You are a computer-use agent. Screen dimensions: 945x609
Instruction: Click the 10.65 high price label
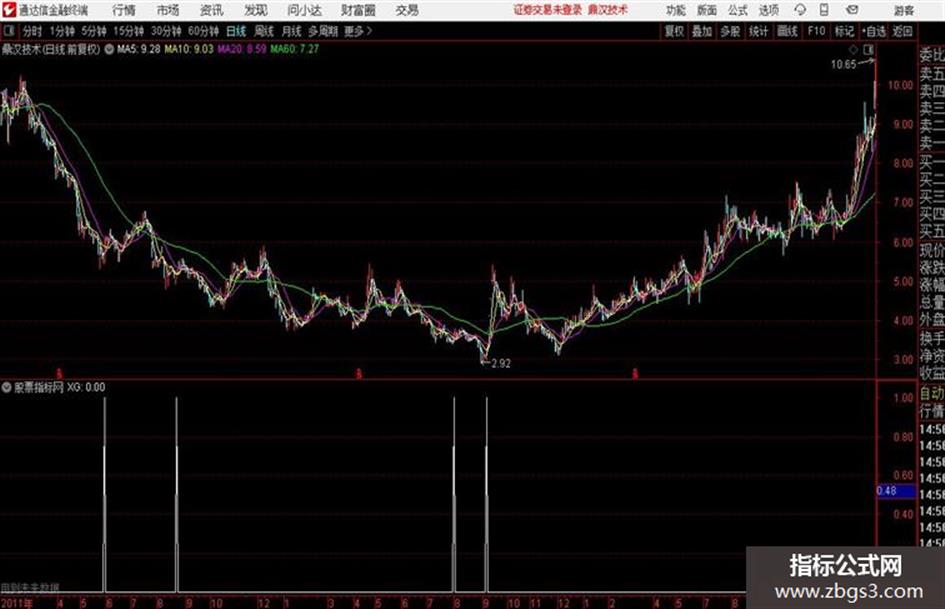843,64
